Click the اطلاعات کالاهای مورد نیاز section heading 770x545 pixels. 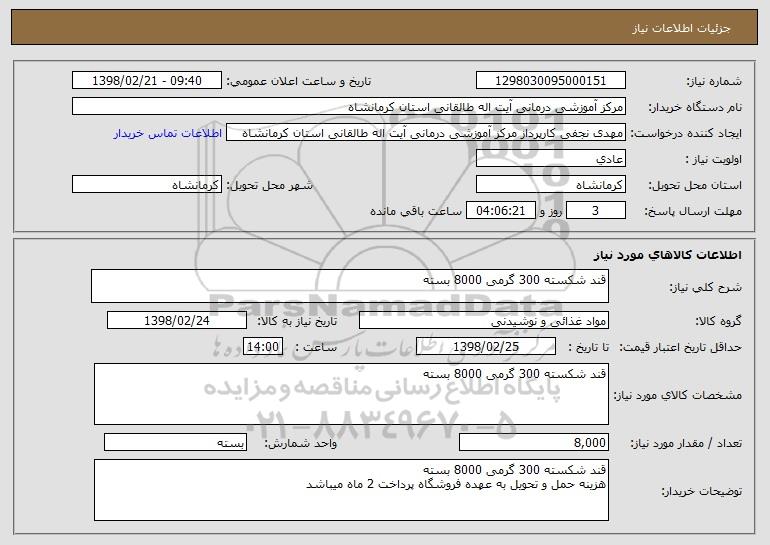click(667, 255)
